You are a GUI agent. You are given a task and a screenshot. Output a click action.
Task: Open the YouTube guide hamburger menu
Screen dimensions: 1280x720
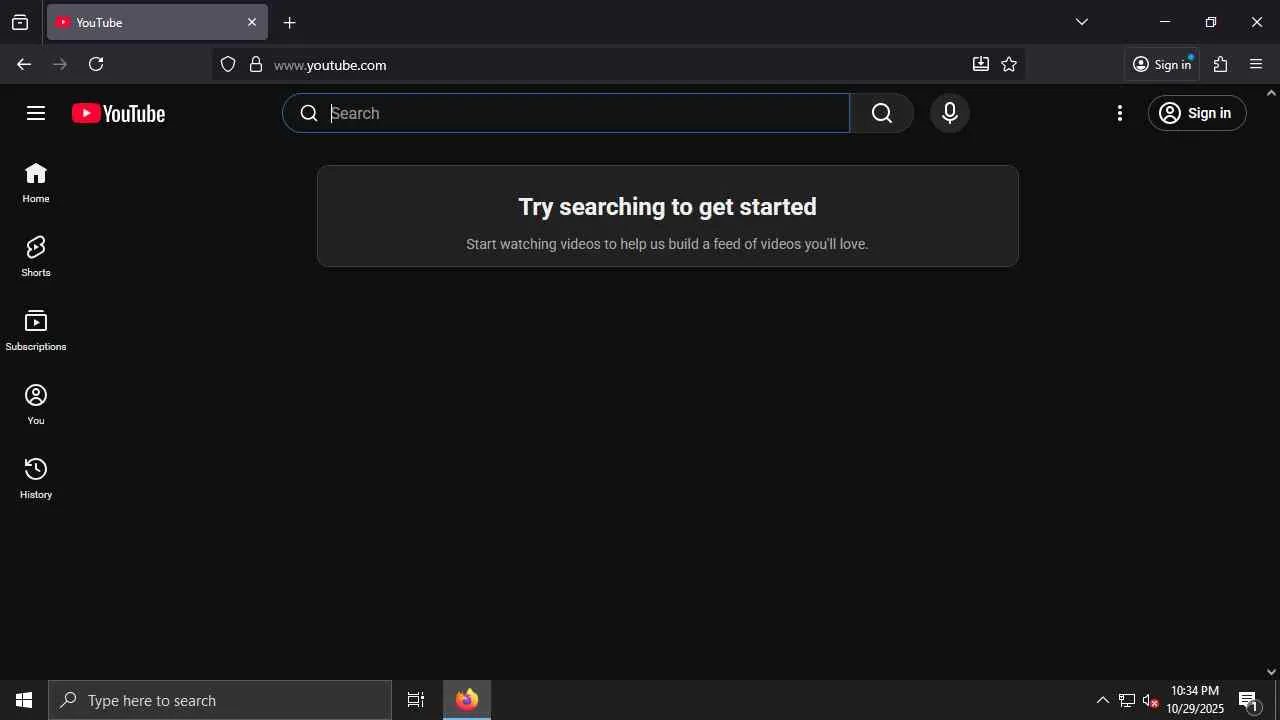pos(36,113)
